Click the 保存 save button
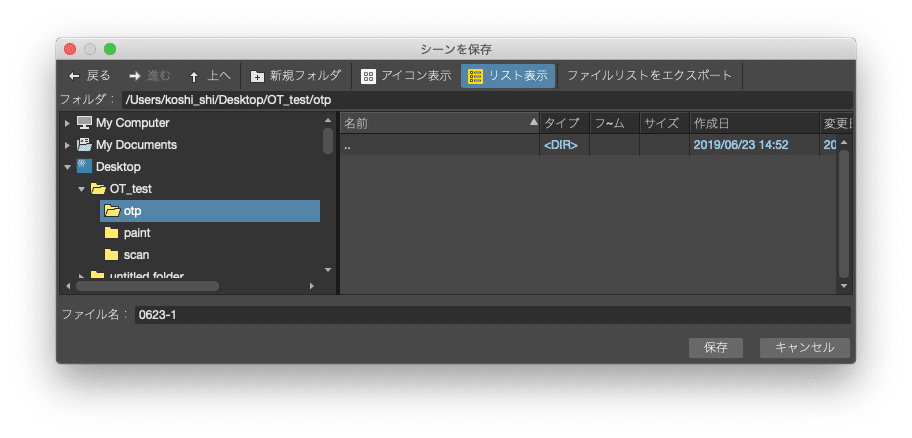 tap(715, 348)
